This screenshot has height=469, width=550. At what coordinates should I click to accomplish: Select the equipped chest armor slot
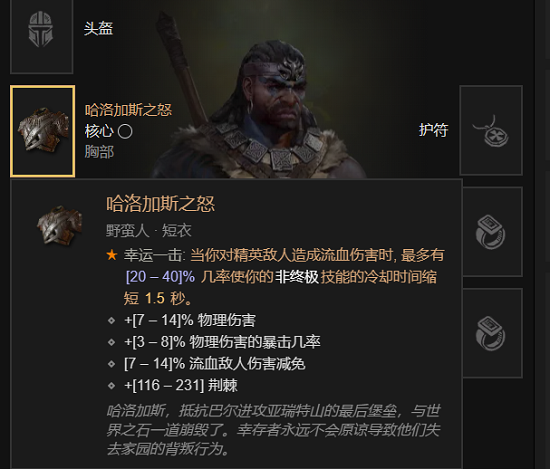point(42,131)
